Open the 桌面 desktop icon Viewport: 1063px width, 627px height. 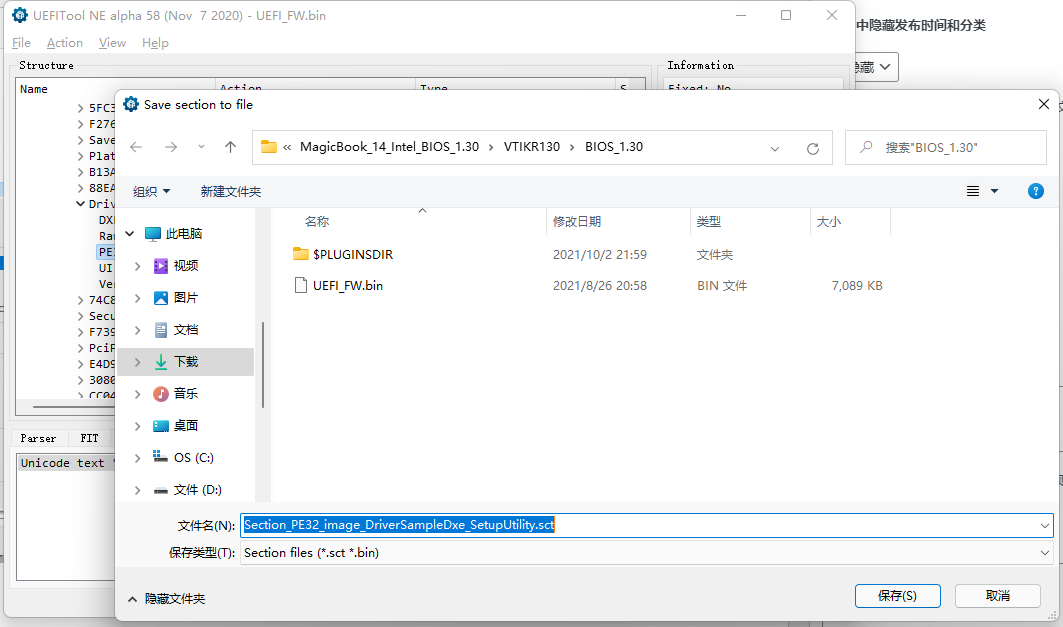click(x=161, y=426)
